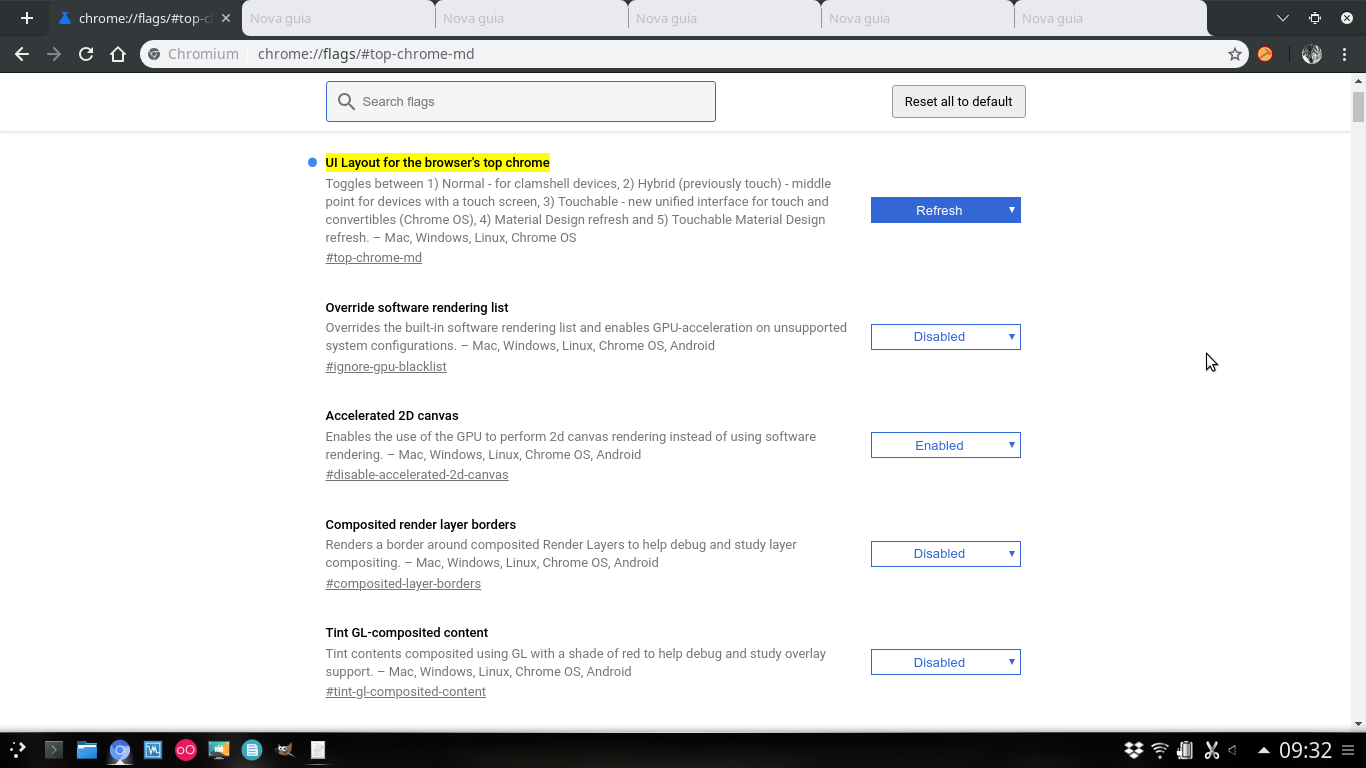The image size is (1366, 768).
Task: Click the back navigation arrow
Action: (x=22, y=54)
